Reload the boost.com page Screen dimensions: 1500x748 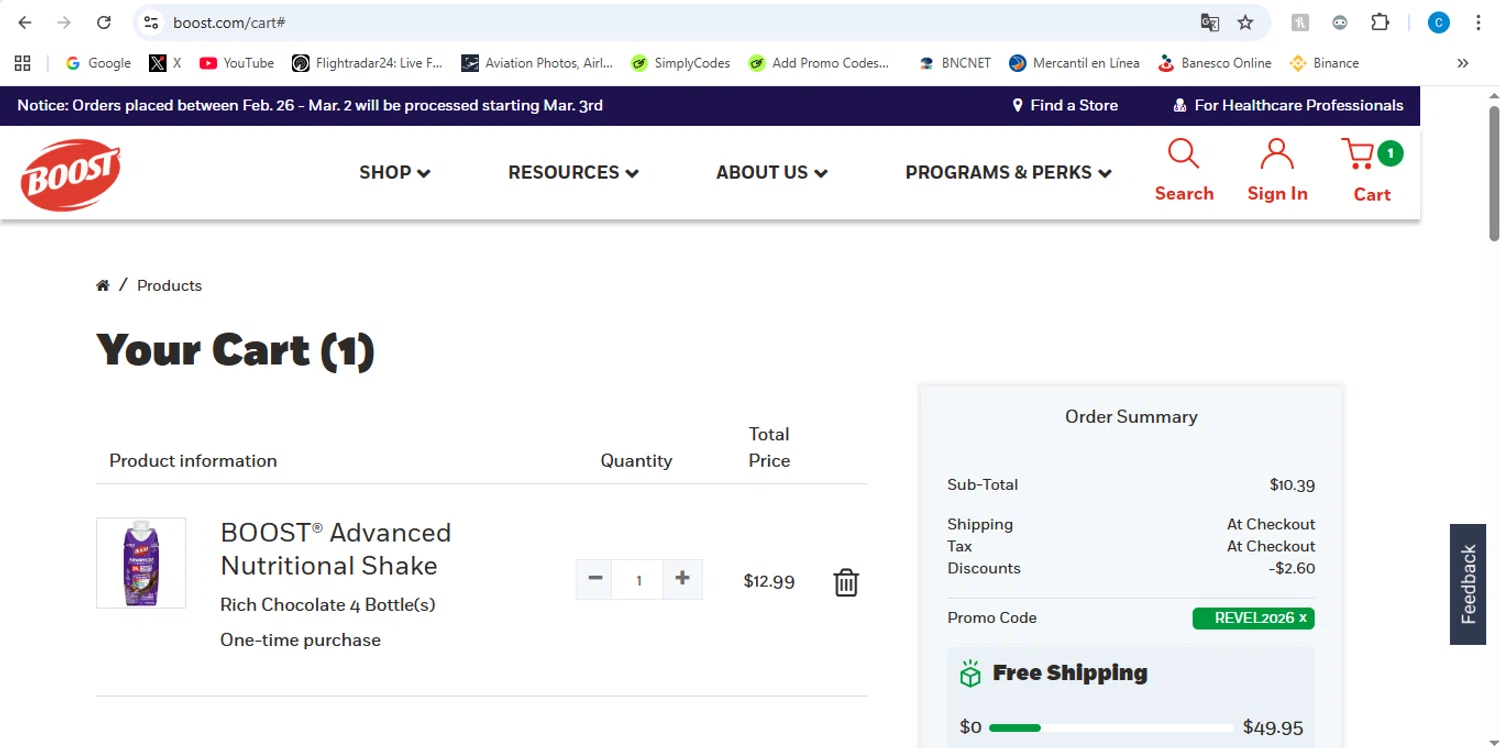tap(103, 22)
